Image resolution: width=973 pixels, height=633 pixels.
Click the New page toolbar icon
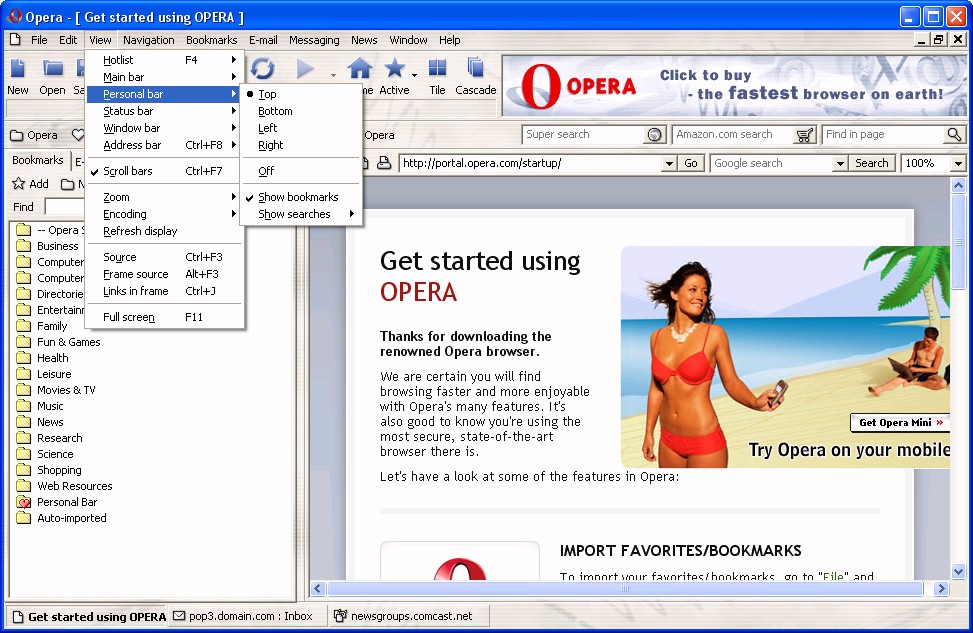[18, 68]
